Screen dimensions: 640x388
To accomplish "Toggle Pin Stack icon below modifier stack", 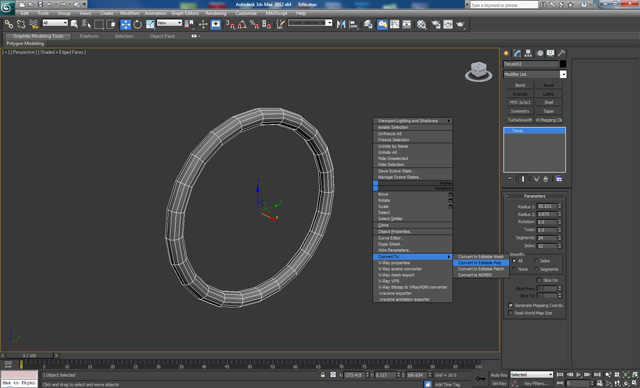I will (x=510, y=179).
